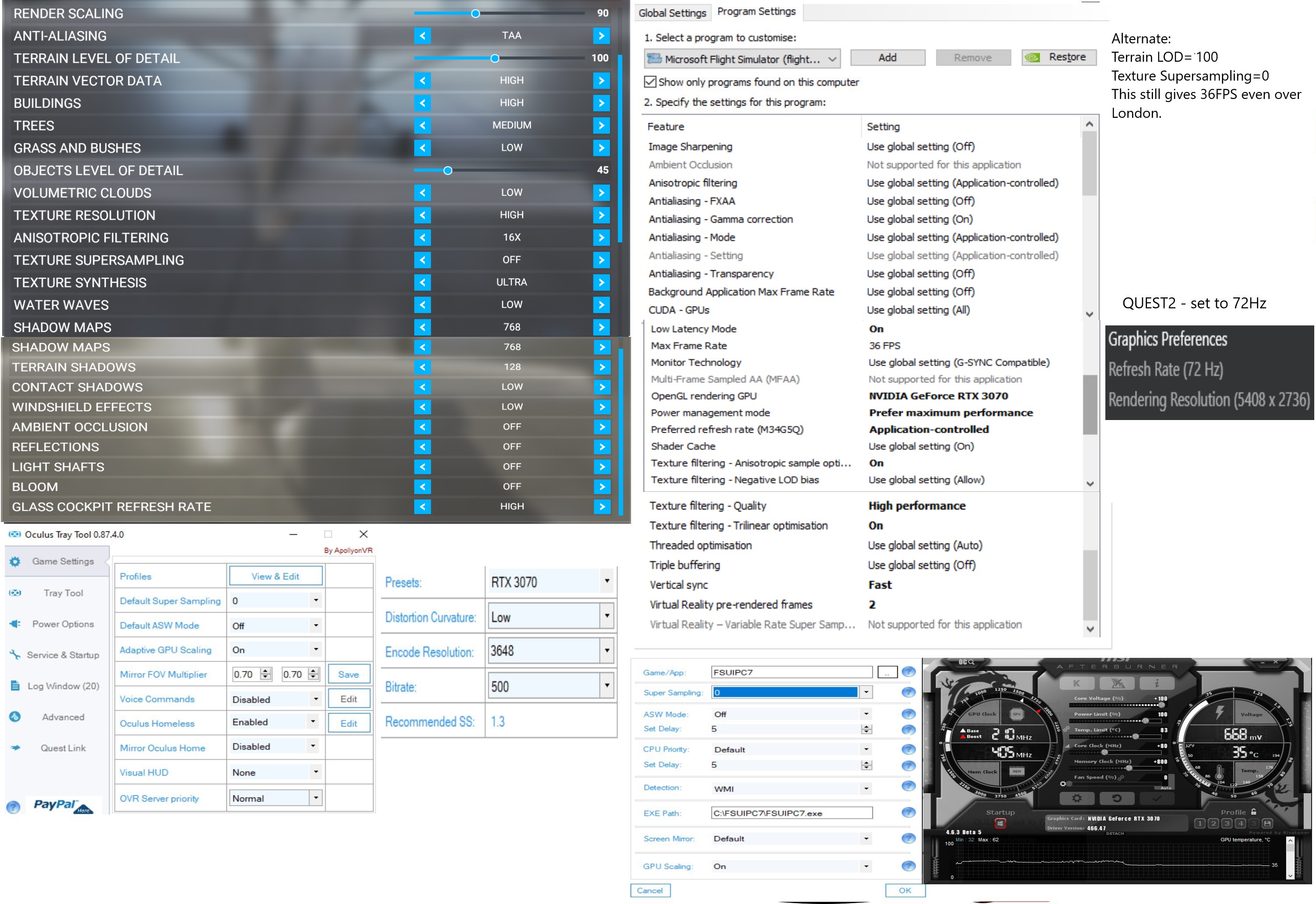Image resolution: width=1316 pixels, height=904 pixels.
Task: Click the Afterburner save profile floppy icon
Action: pos(1267,823)
